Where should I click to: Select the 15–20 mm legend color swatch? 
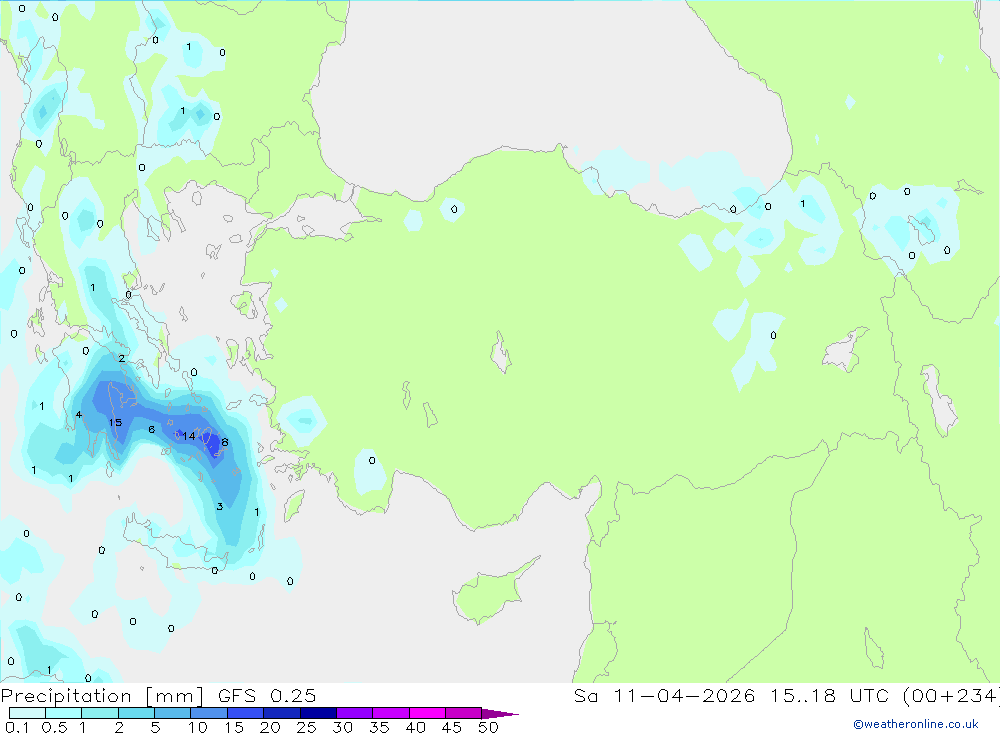(246, 713)
